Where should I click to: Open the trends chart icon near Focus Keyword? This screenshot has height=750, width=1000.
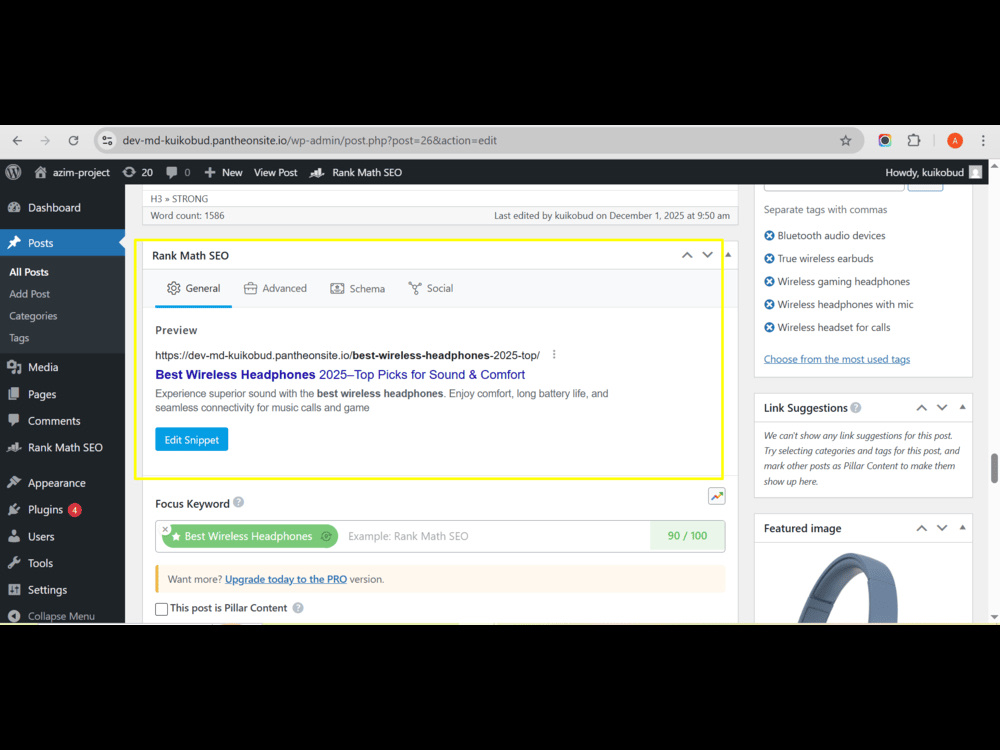pyautogui.click(x=717, y=496)
